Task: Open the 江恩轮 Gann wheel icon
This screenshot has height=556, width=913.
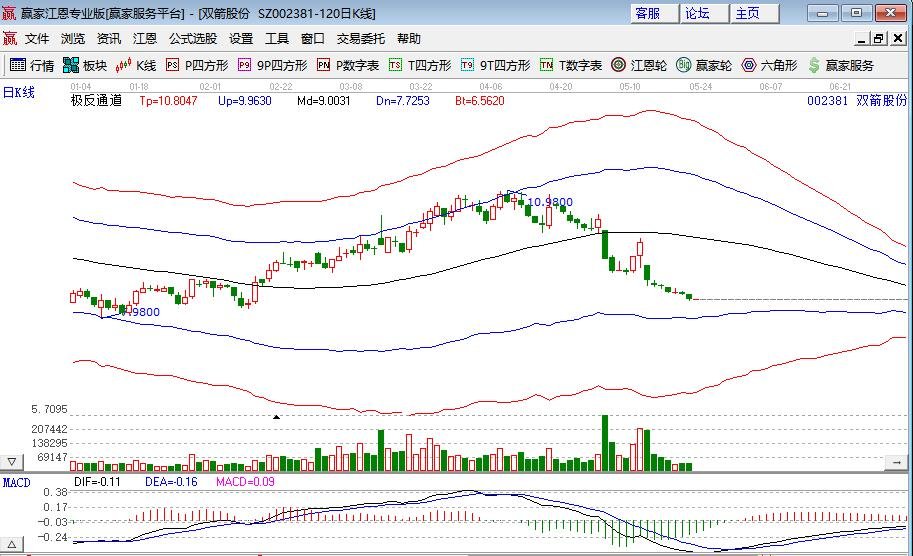Action: click(x=618, y=65)
